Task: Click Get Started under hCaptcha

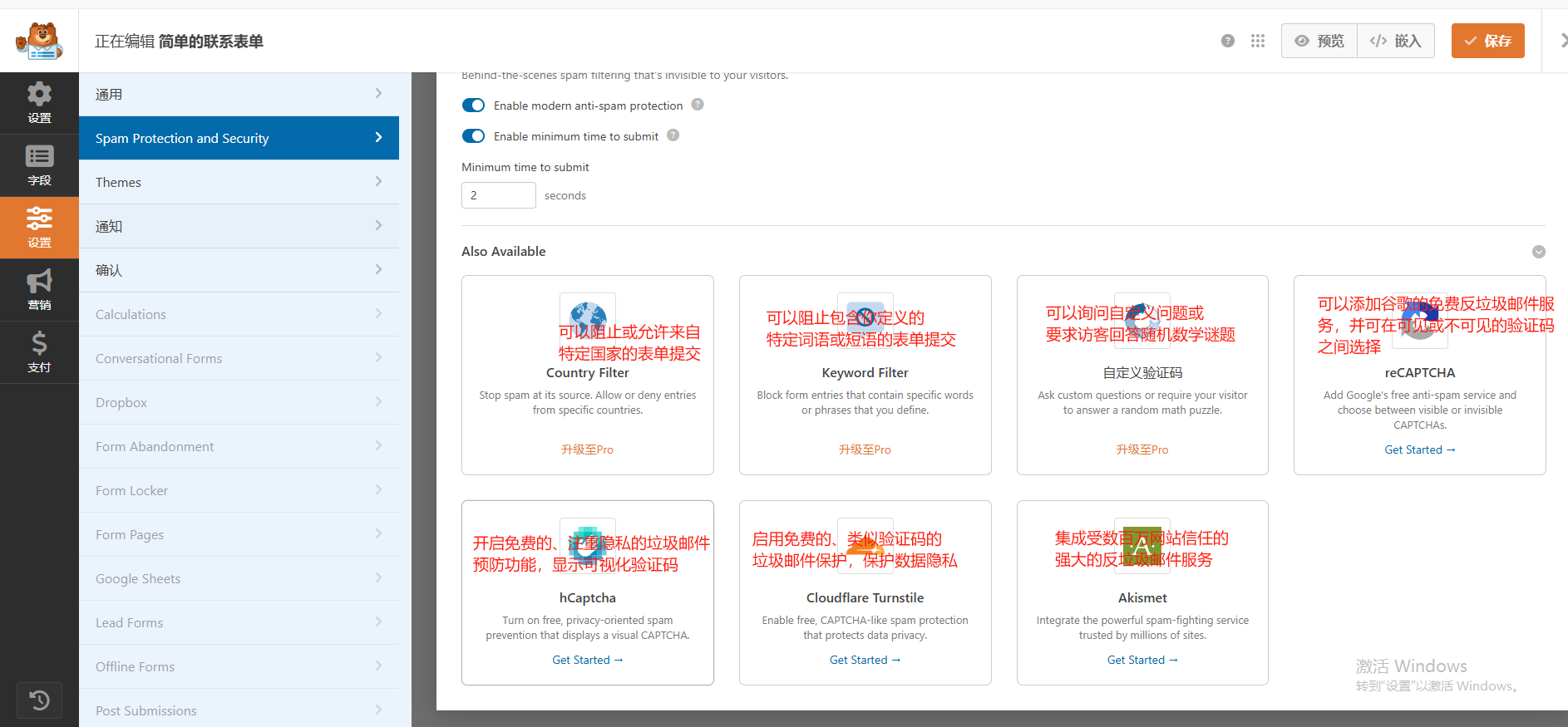Action: [588, 660]
